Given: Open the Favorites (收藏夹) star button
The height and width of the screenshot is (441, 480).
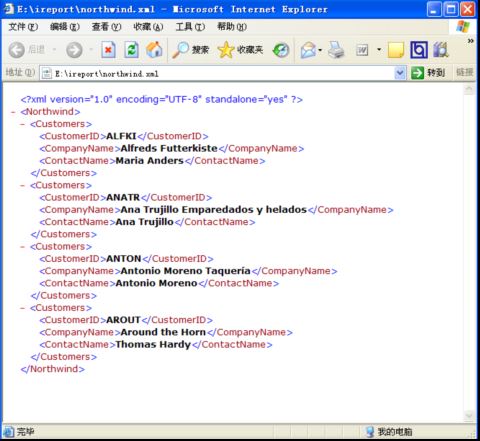Looking at the screenshot, I should 240,50.
